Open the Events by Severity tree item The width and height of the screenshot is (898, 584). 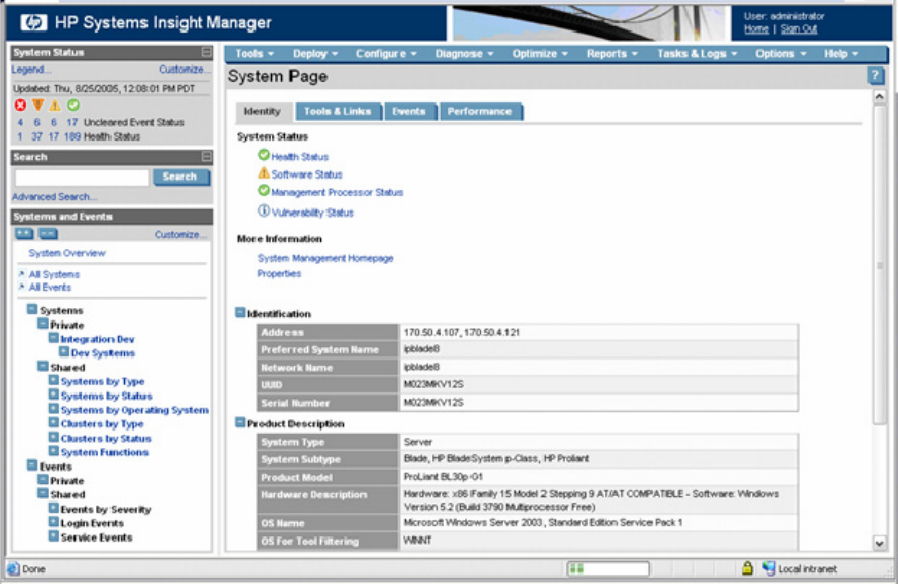(x=106, y=510)
